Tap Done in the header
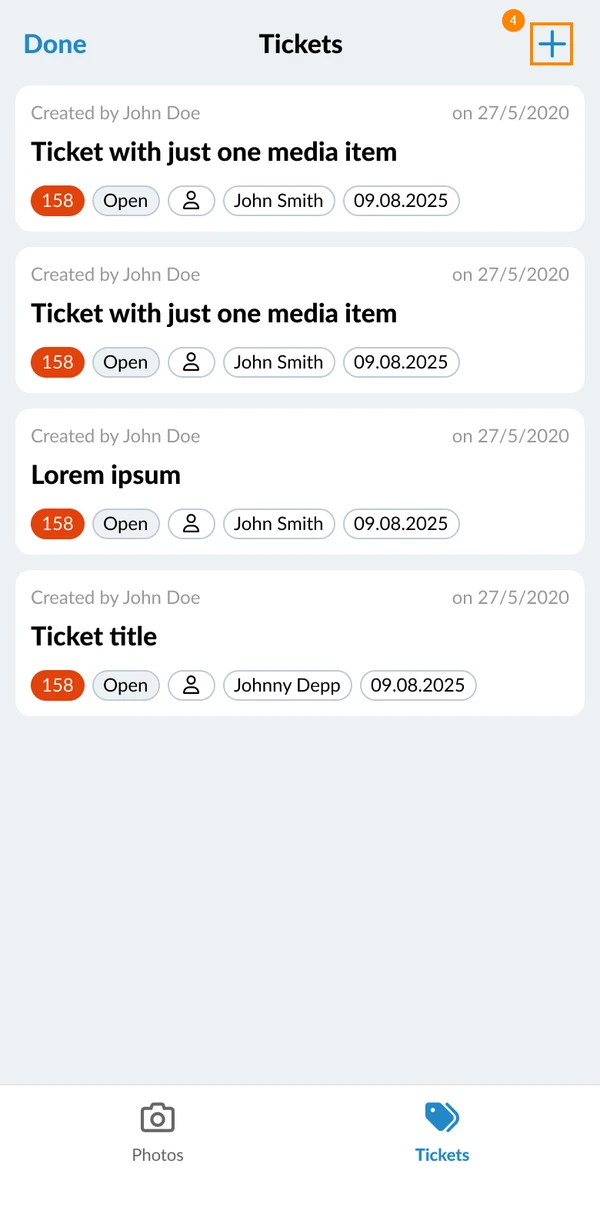 pos(55,44)
